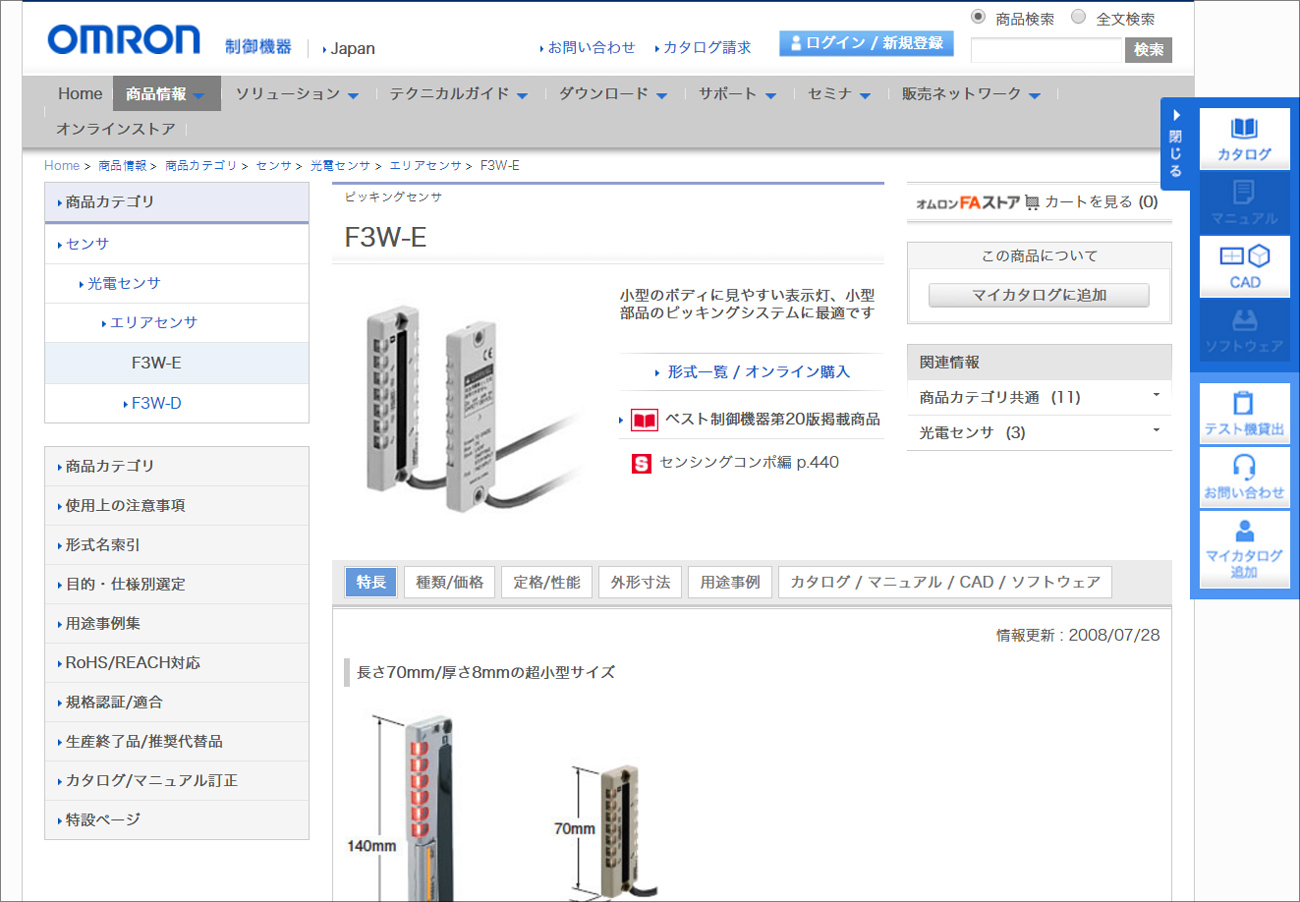Viewport: 1300px width, 902px height.
Task: Click the マイカタログ追加 sidebar icon
Action: pyautogui.click(x=1244, y=549)
